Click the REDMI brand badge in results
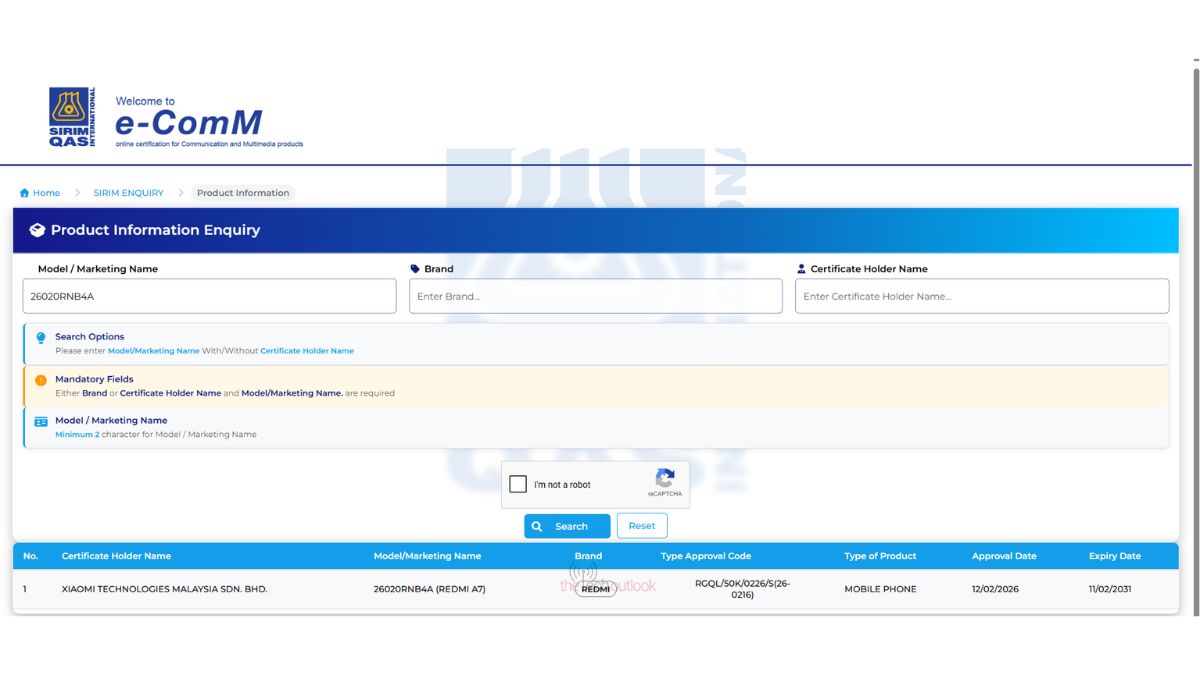Image resolution: width=1200 pixels, height=675 pixels. (x=595, y=589)
